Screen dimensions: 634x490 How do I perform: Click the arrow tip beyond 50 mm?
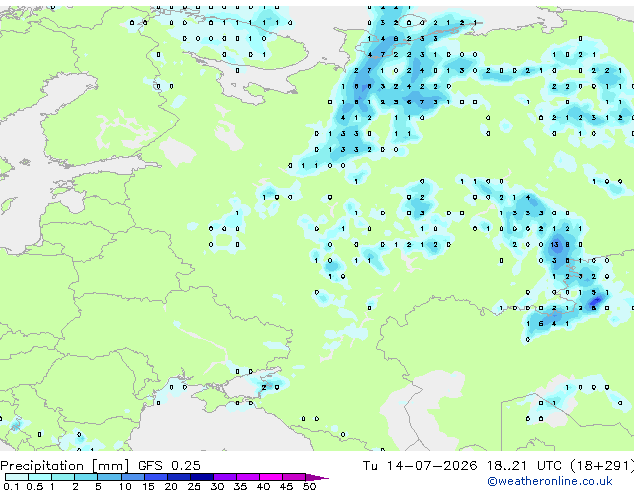tap(317, 477)
